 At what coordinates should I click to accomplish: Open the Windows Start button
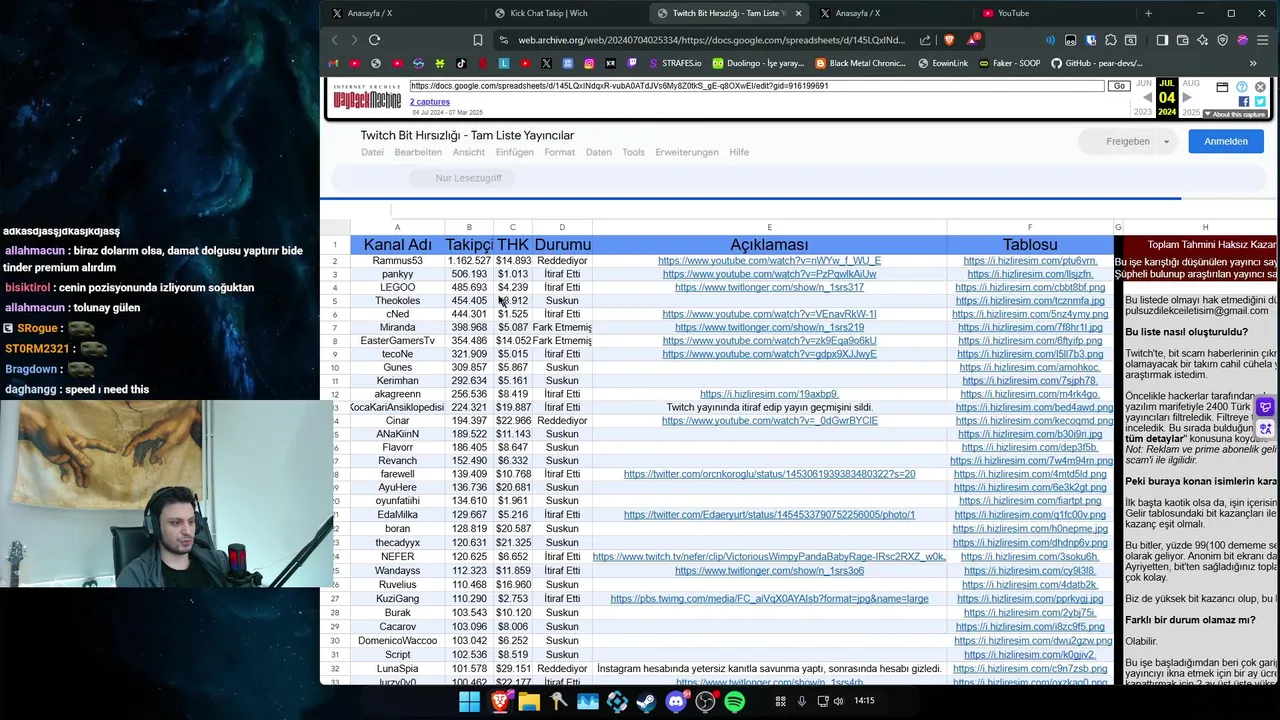469,701
